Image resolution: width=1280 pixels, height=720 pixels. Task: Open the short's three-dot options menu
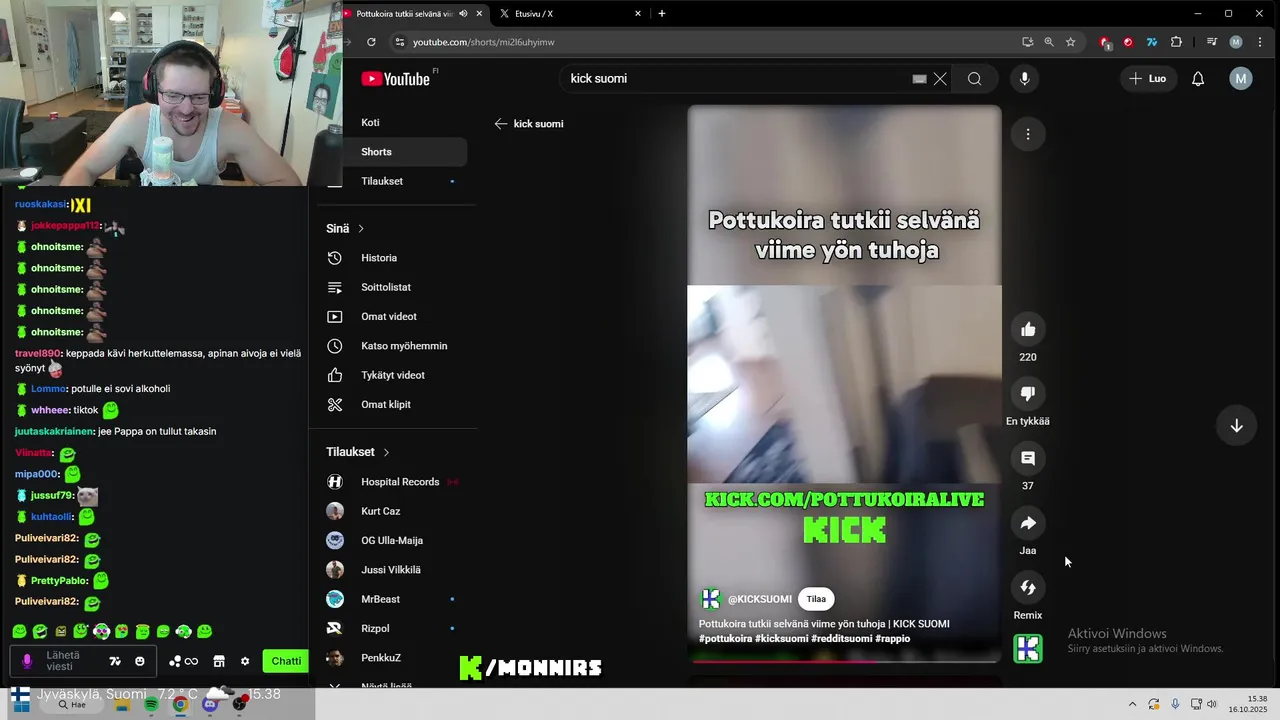click(1028, 134)
